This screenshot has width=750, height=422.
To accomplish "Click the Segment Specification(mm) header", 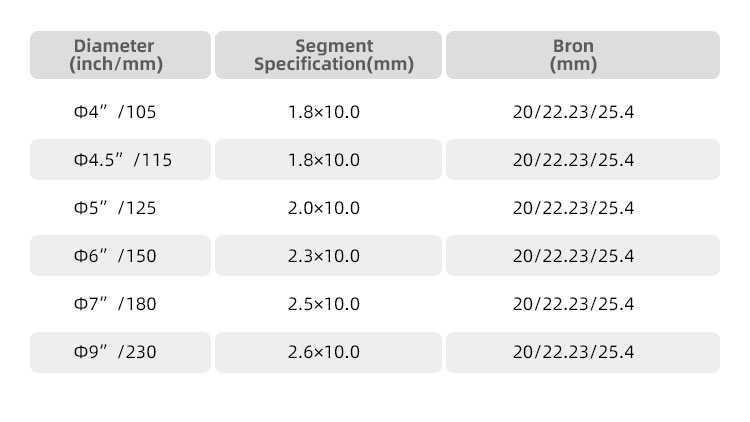I will 328,55.
